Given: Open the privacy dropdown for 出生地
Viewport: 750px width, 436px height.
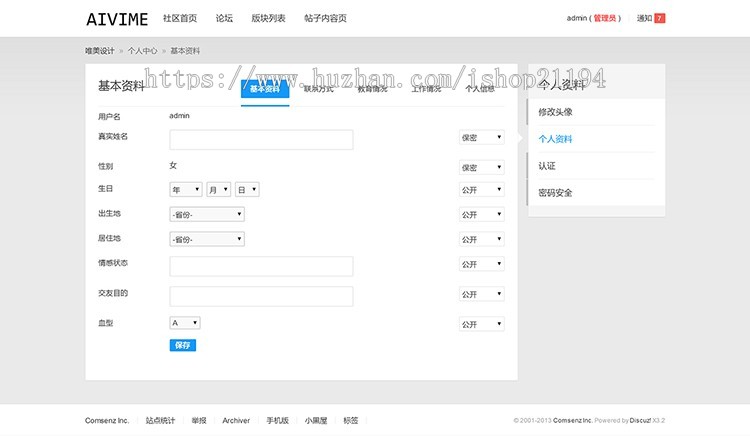Looking at the screenshot, I should tap(481, 215).
